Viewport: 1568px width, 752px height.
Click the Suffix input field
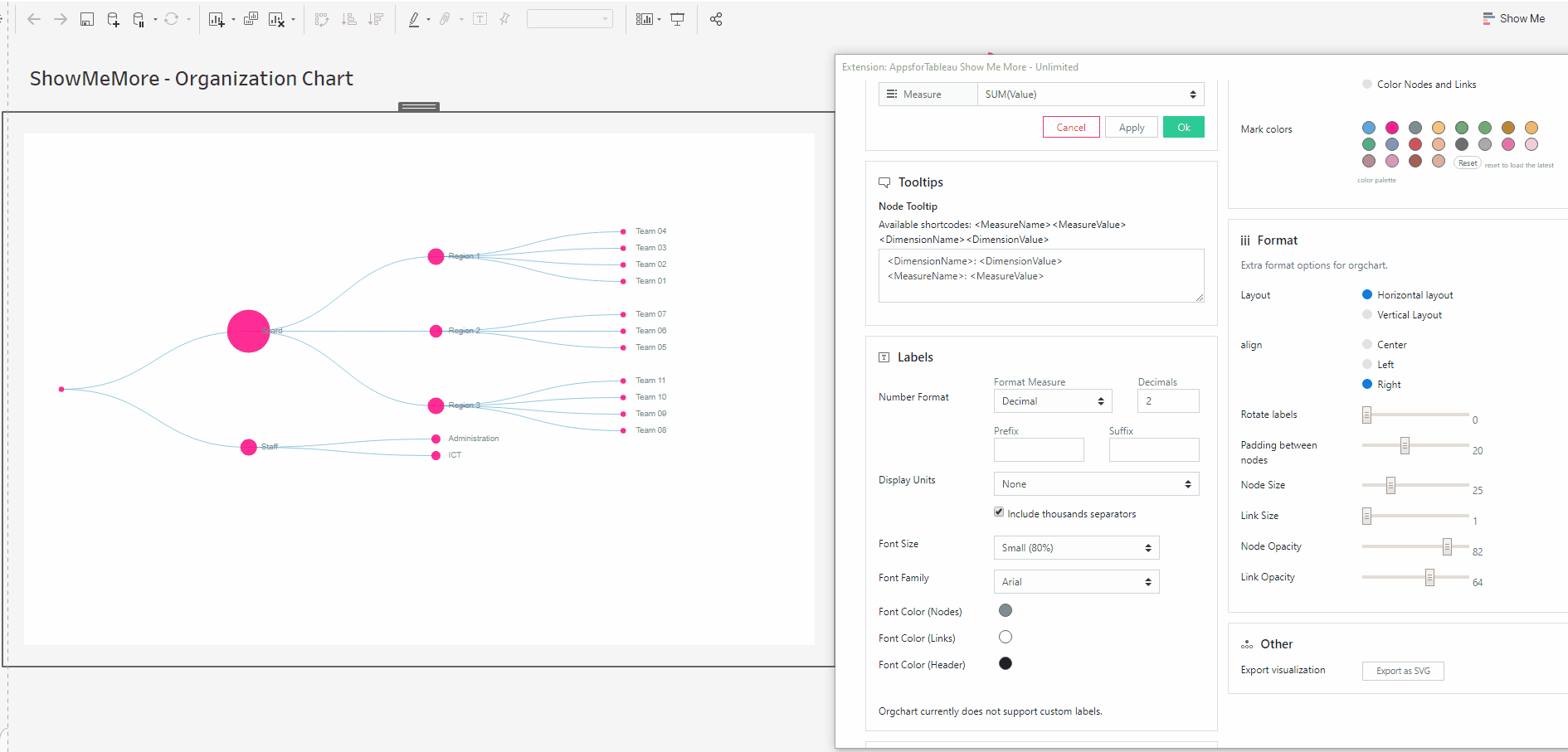[1154, 449]
